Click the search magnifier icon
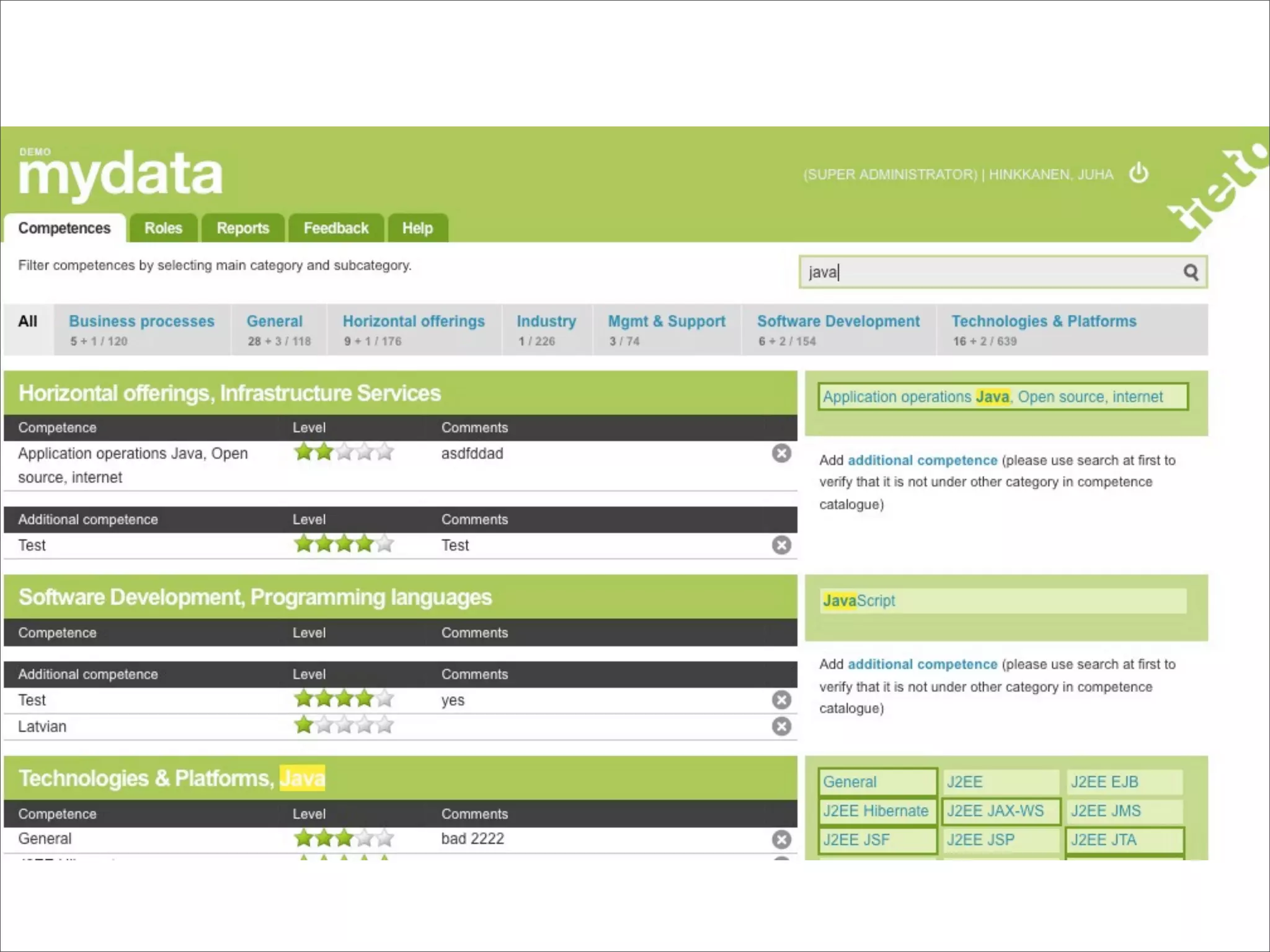 [1190, 272]
